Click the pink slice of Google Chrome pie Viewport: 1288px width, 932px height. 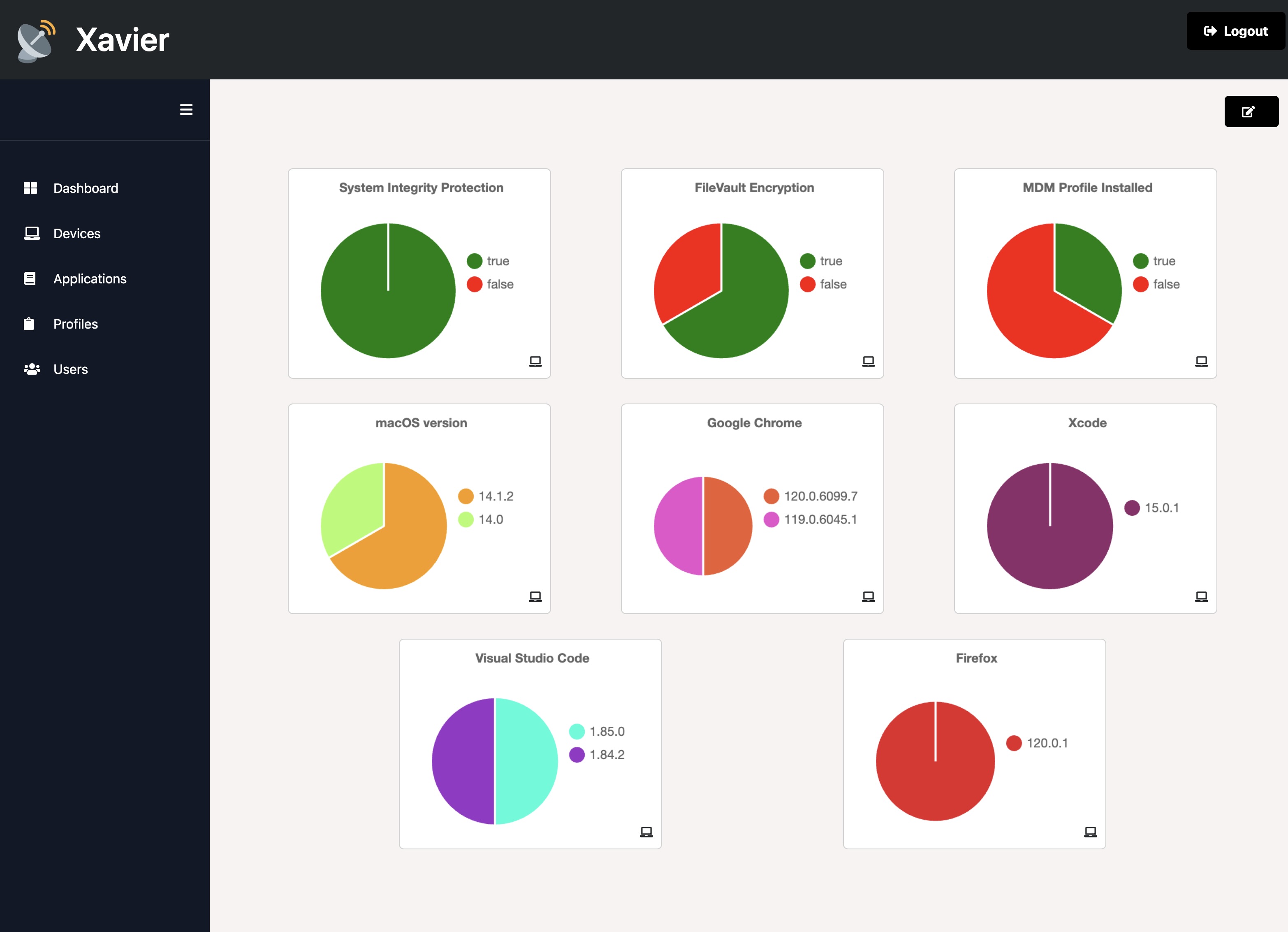[678, 526]
